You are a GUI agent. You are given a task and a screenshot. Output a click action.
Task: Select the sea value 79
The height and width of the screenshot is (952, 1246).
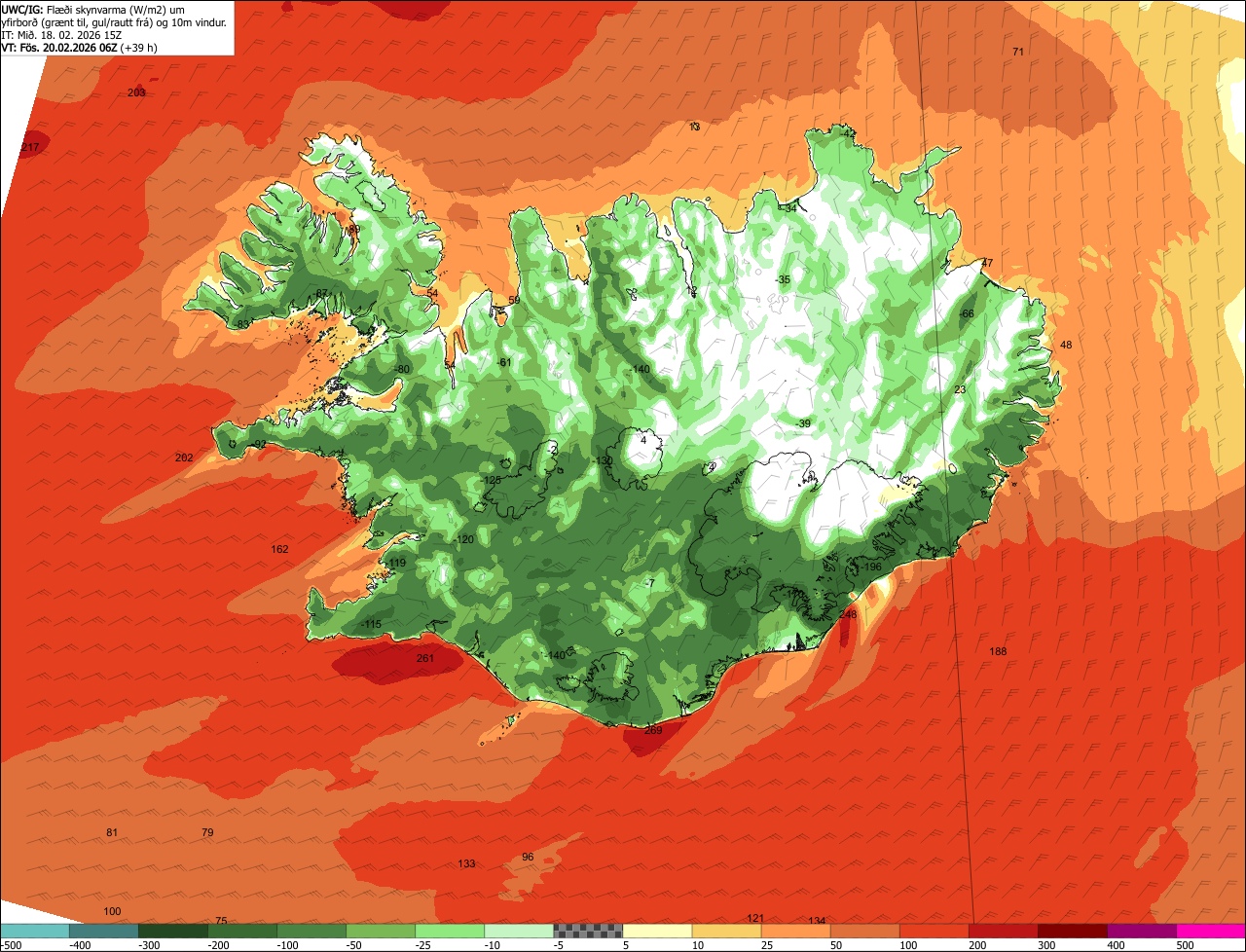(x=207, y=833)
